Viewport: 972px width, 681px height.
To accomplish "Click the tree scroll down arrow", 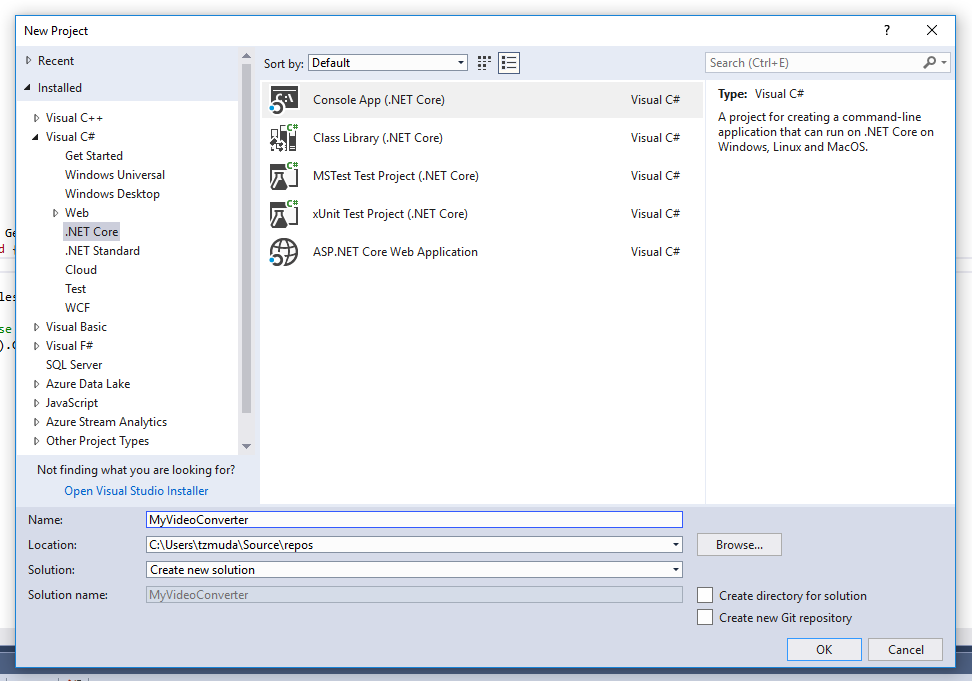I will 246,446.
